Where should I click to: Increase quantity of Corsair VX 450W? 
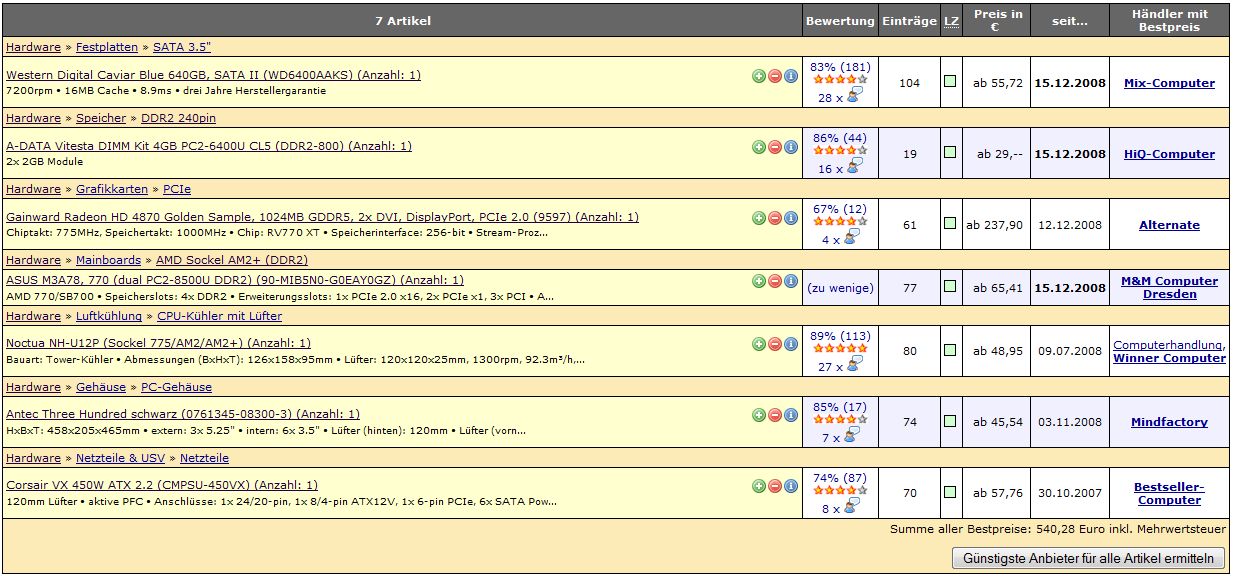coord(759,486)
